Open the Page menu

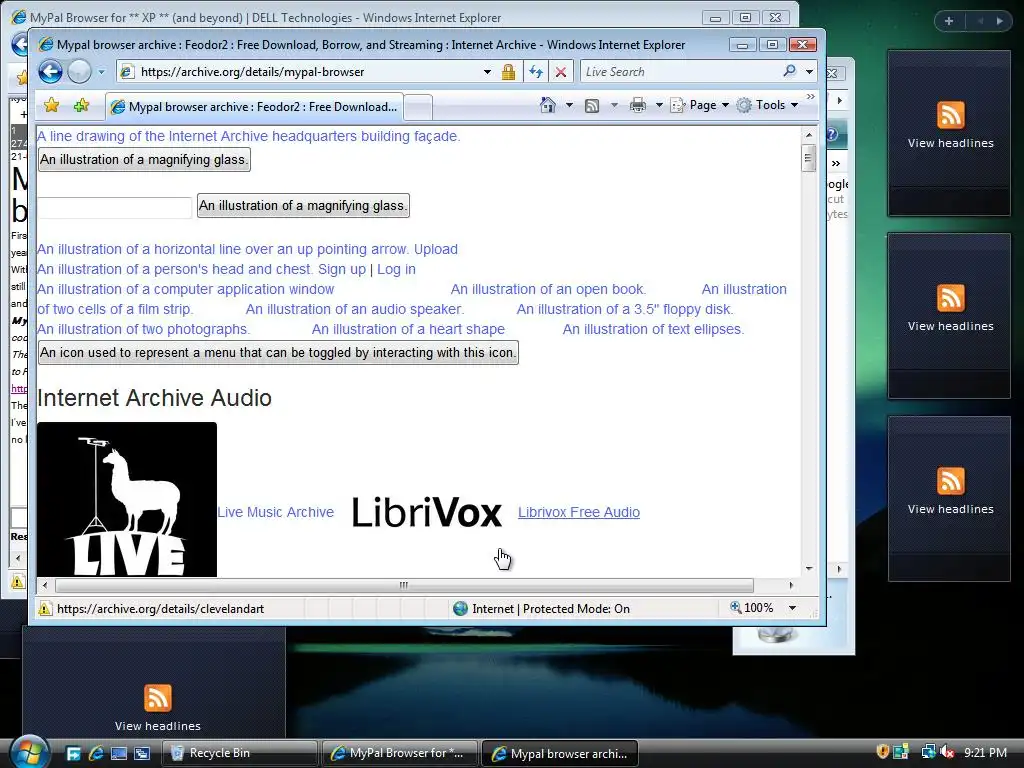click(x=699, y=105)
